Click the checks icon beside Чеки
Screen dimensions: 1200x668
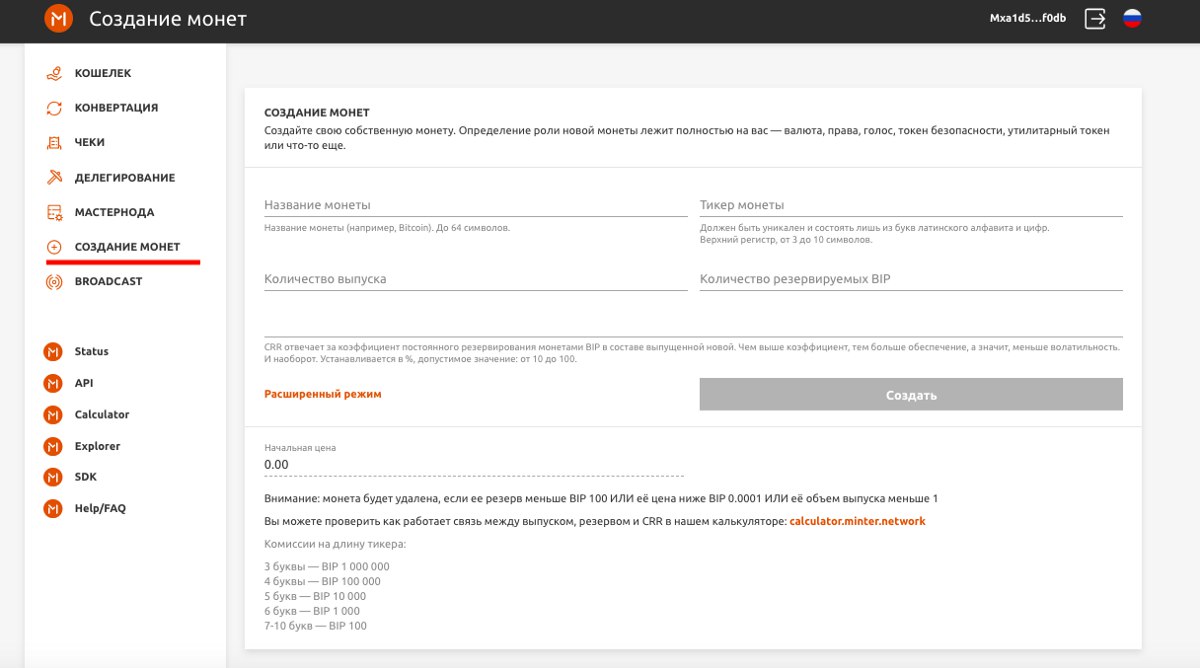click(54, 143)
